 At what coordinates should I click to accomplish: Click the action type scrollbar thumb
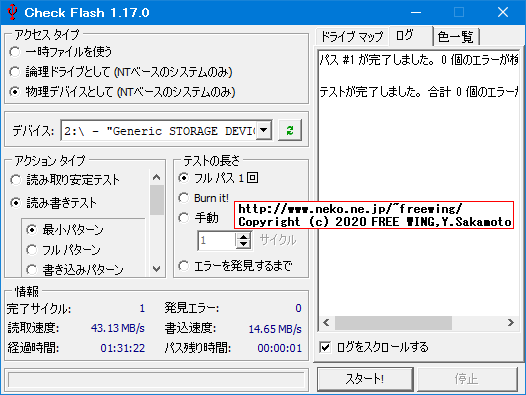pyautogui.click(x=157, y=200)
